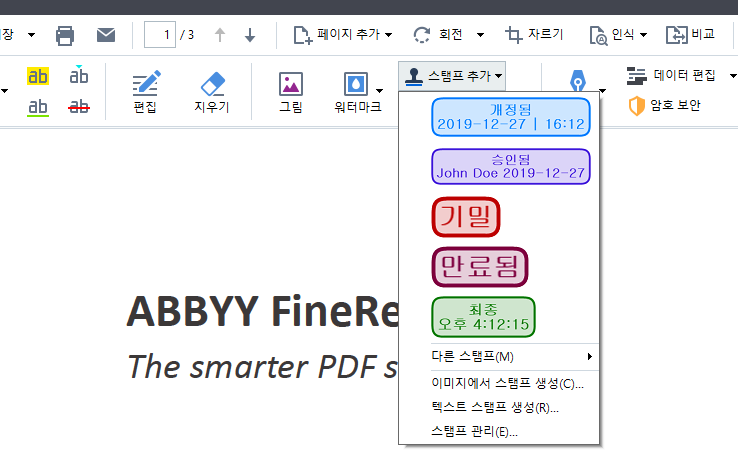Expand the Save dropdown arrow

(x=32, y=35)
